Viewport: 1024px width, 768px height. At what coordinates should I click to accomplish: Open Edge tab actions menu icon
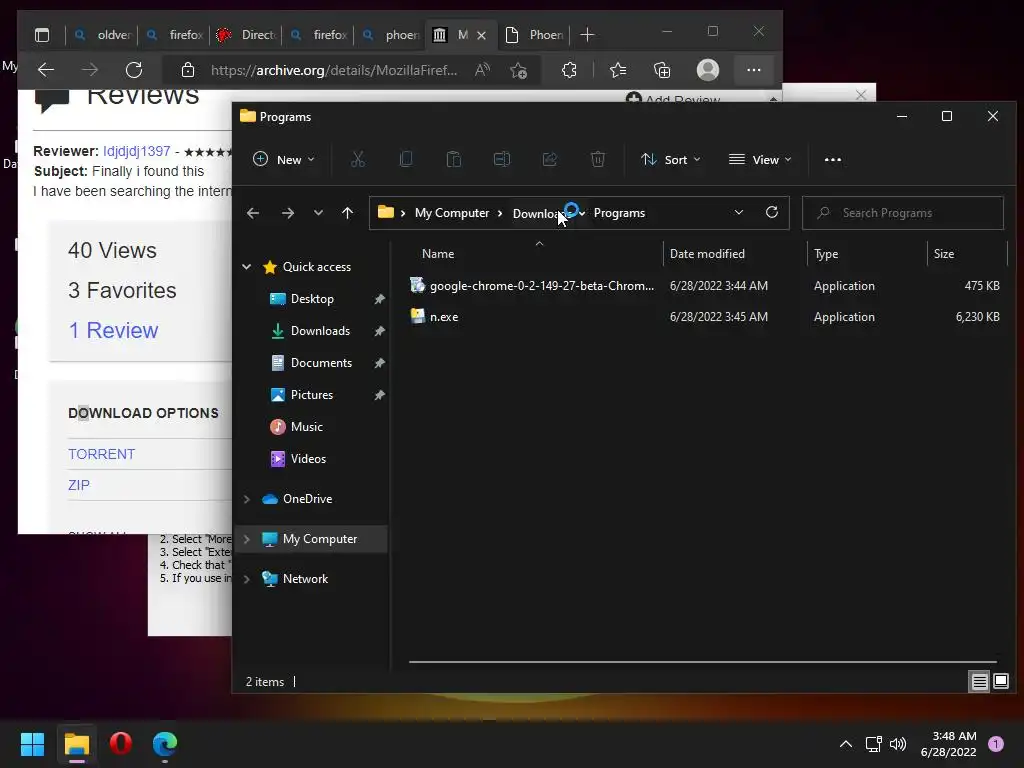[42, 35]
